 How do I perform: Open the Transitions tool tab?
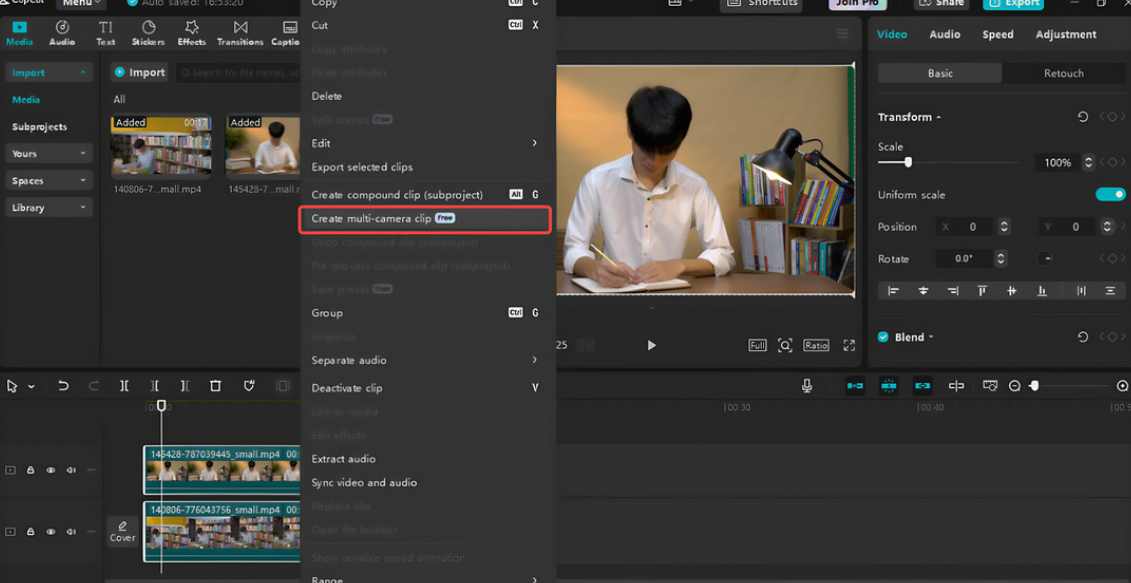coord(240,33)
